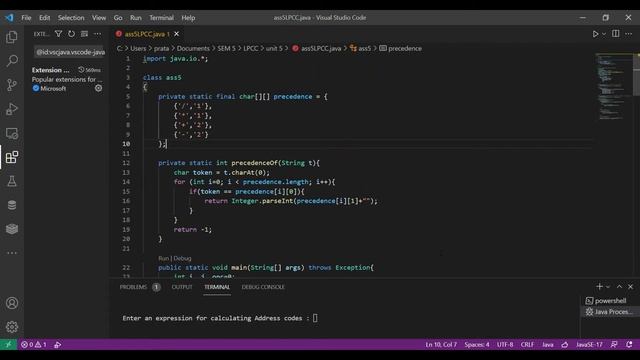Run the Java file

pyautogui.click(x=595, y=34)
